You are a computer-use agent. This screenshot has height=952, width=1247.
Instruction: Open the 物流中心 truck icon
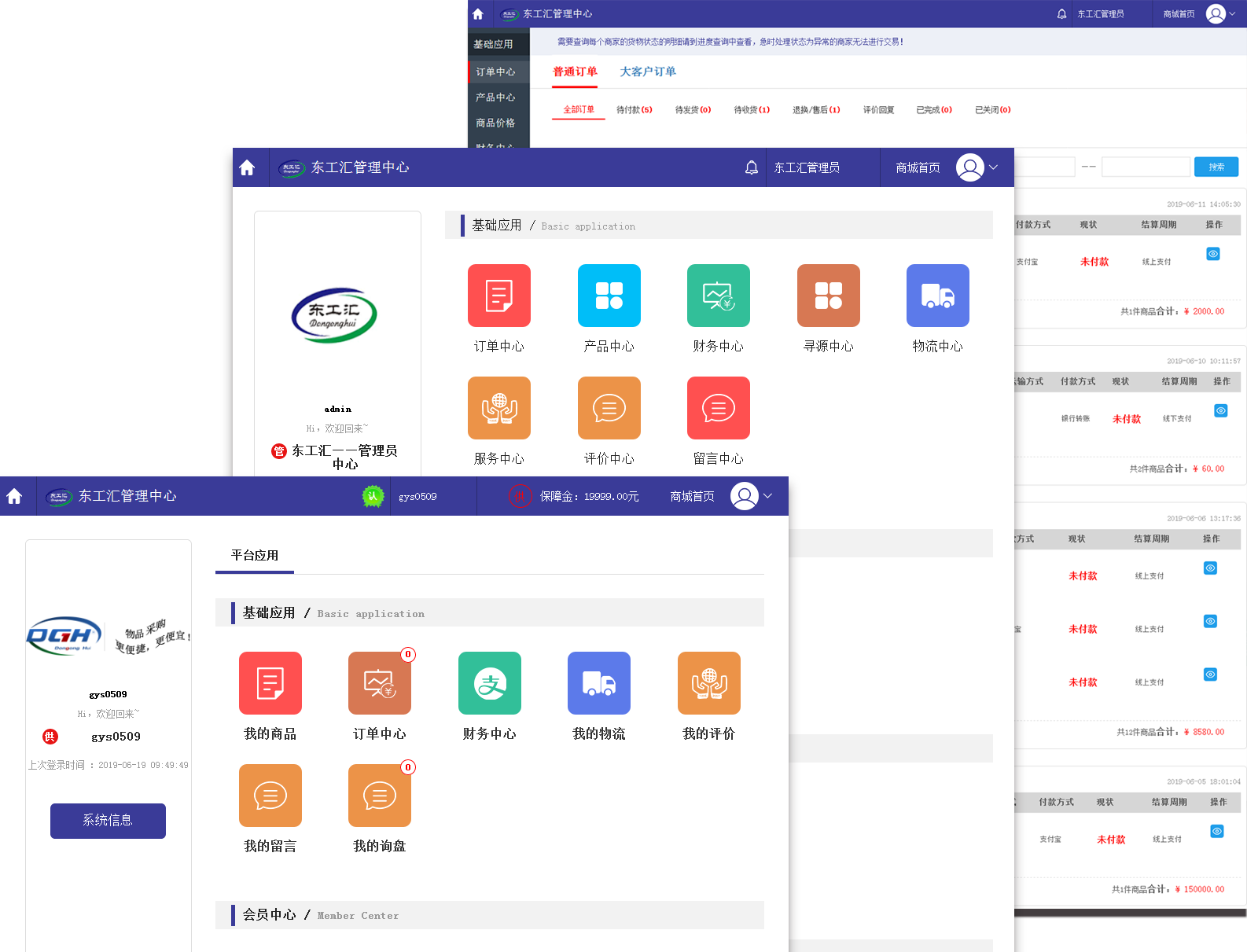[937, 296]
